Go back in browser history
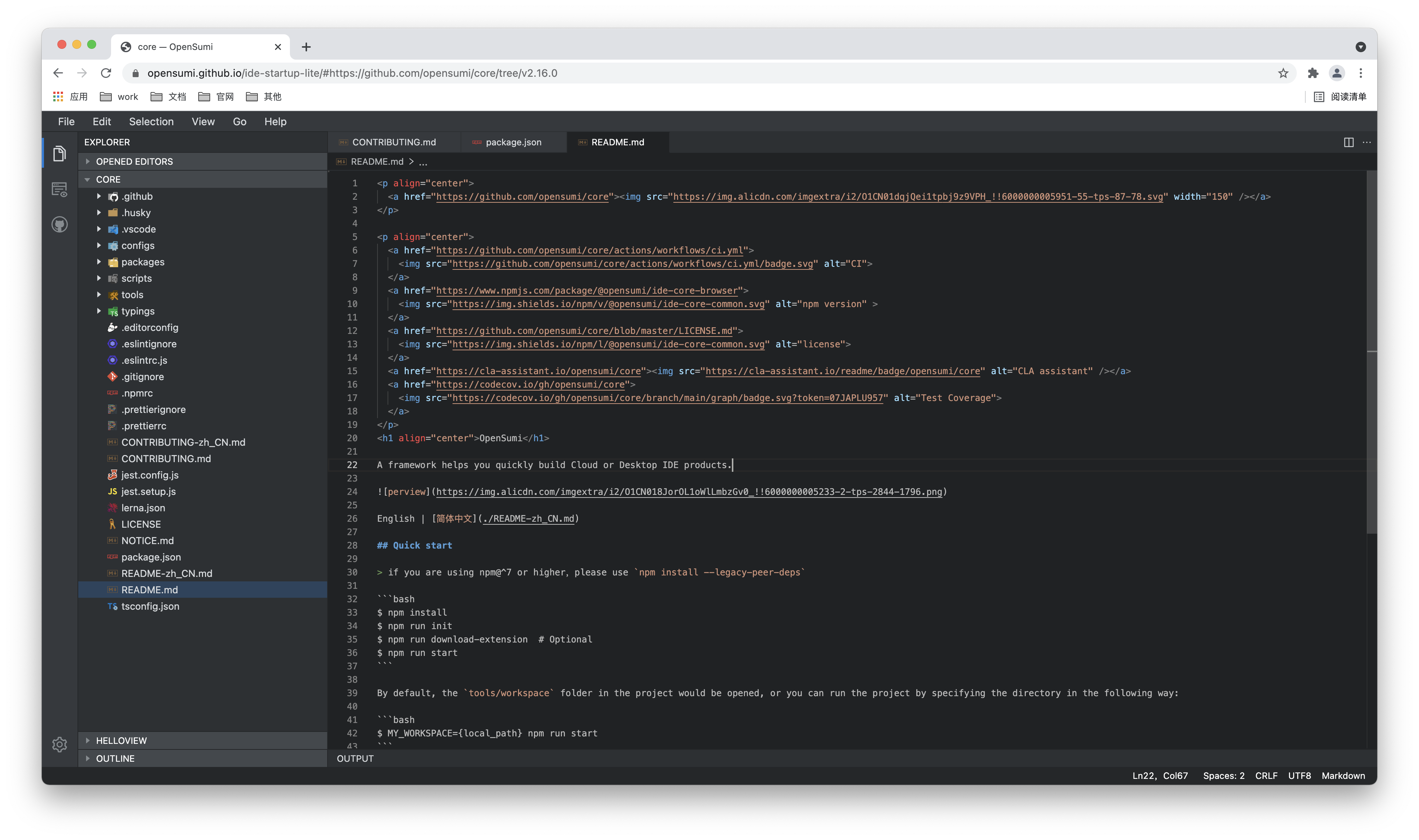This screenshot has height=840, width=1419. coord(58,73)
